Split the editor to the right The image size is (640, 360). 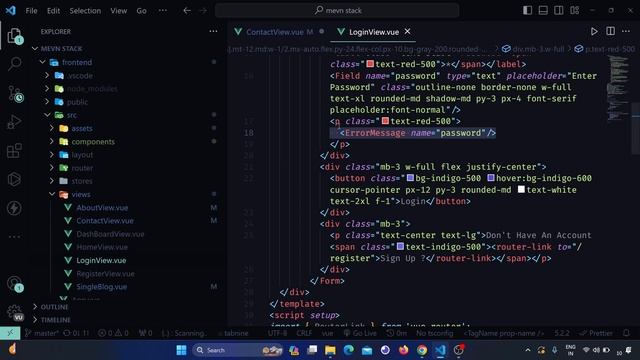610,31
